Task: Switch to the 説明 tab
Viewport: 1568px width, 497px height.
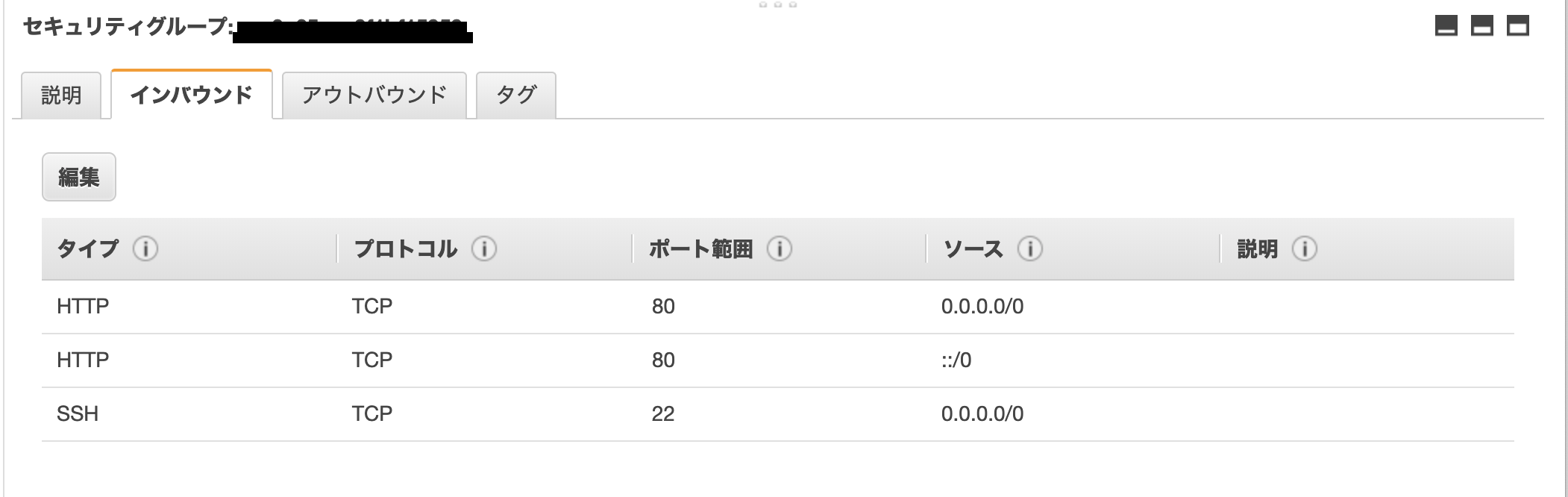Action: (x=63, y=95)
